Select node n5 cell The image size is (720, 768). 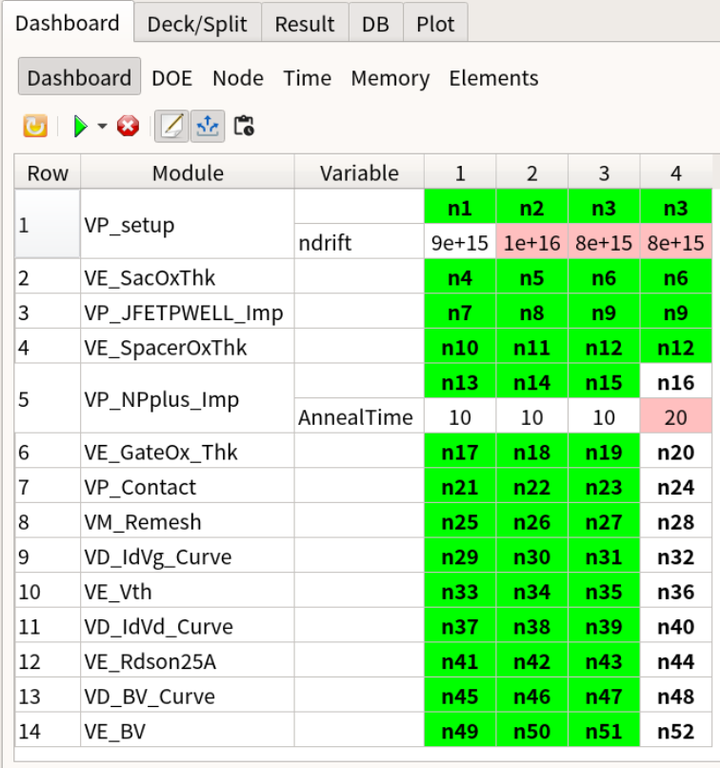532,278
